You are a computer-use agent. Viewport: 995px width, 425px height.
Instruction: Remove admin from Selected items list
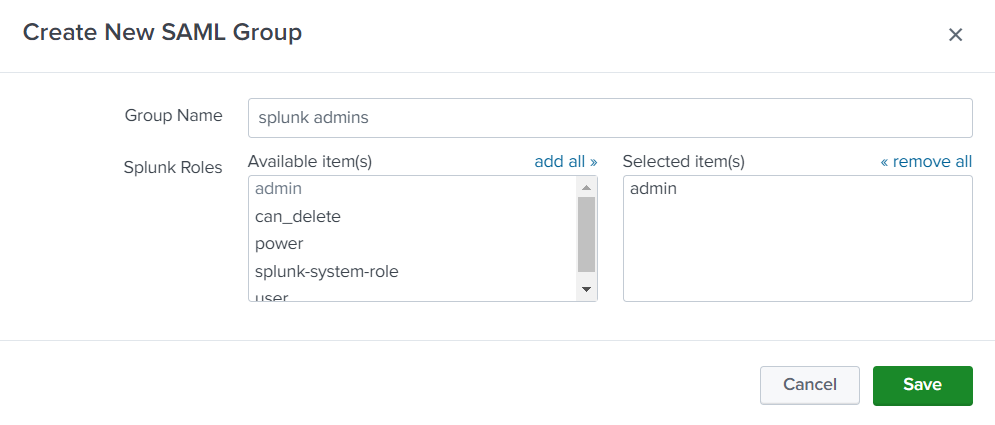653,188
